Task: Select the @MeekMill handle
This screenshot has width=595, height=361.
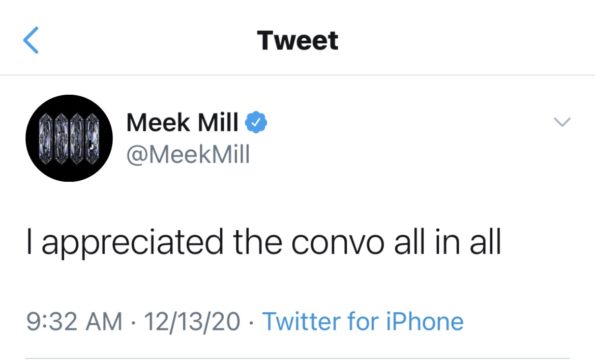Action: tap(188, 154)
